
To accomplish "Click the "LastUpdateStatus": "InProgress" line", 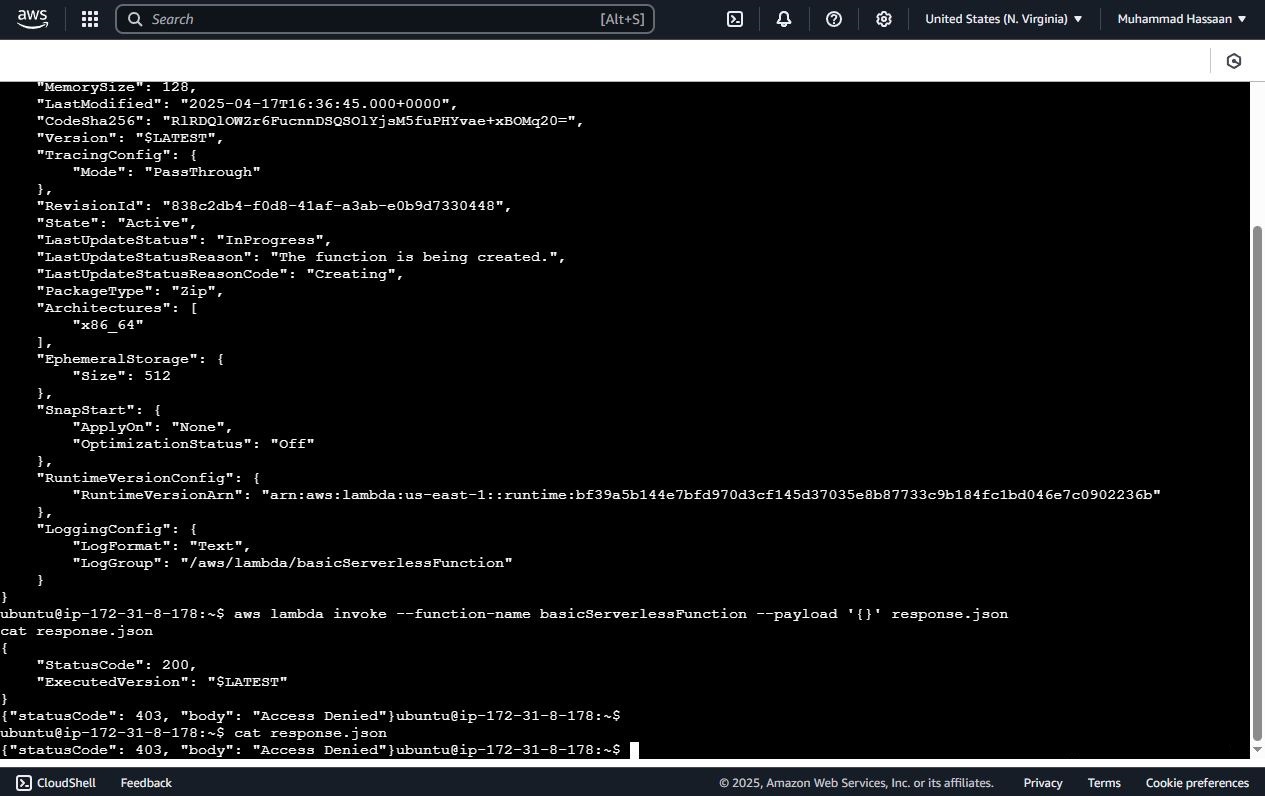I will point(184,240).
